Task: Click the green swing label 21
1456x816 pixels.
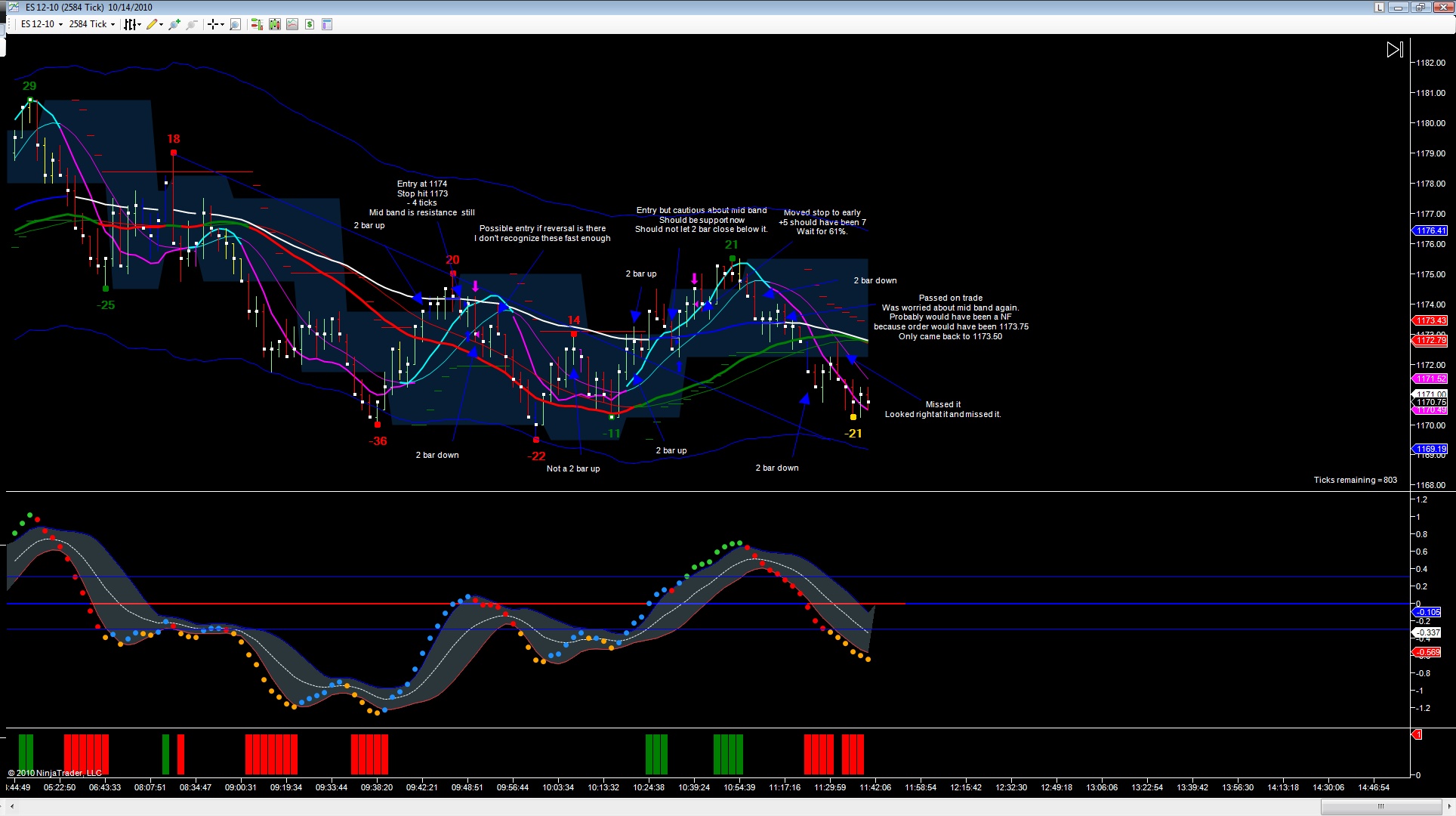Action: 731,245
